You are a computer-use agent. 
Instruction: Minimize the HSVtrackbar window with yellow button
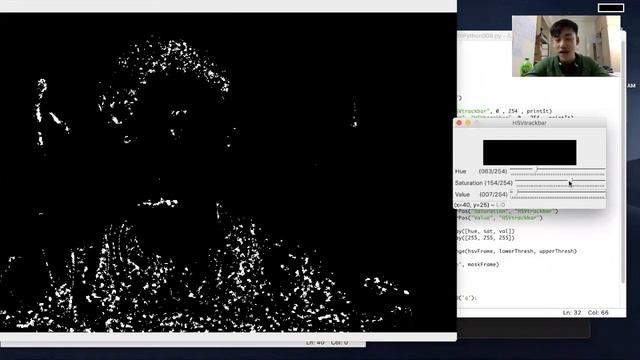[468, 123]
